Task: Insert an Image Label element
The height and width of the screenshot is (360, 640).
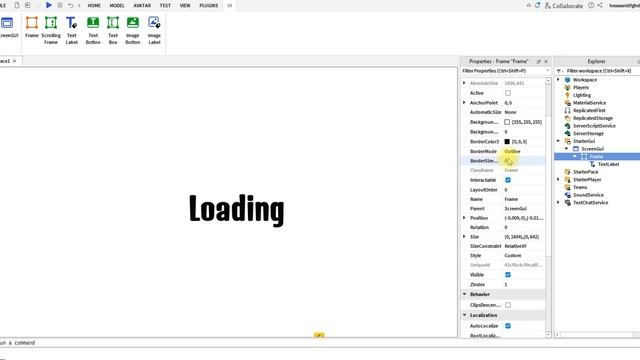Action: [154, 30]
